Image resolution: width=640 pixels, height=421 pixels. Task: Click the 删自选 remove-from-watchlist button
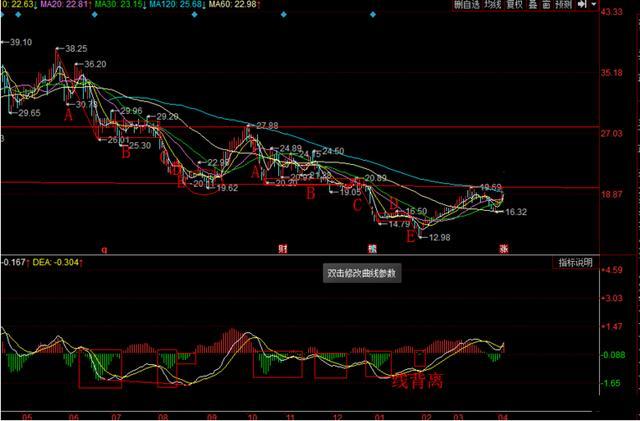point(467,5)
